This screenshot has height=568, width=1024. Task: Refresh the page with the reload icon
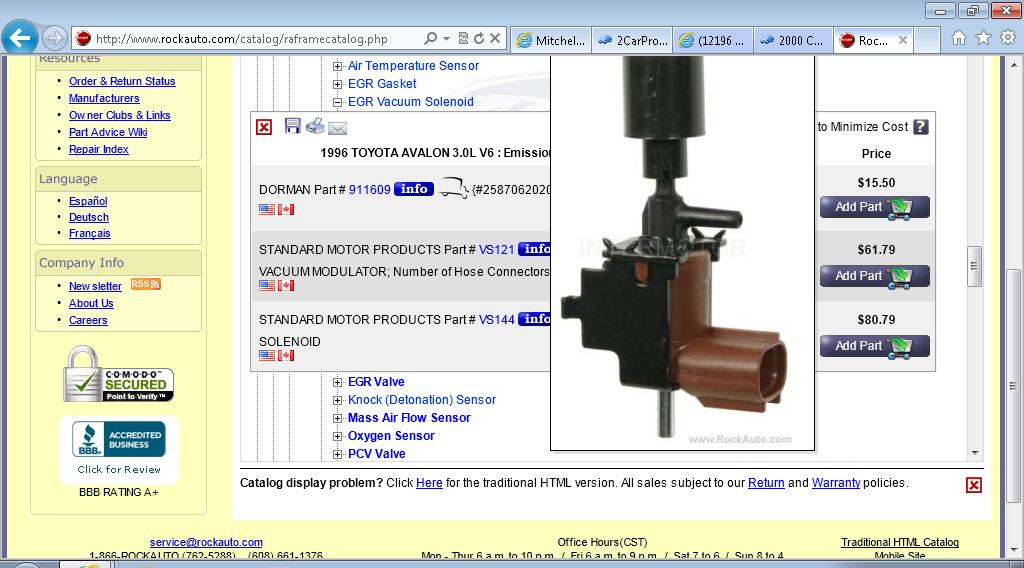pyautogui.click(x=479, y=39)
